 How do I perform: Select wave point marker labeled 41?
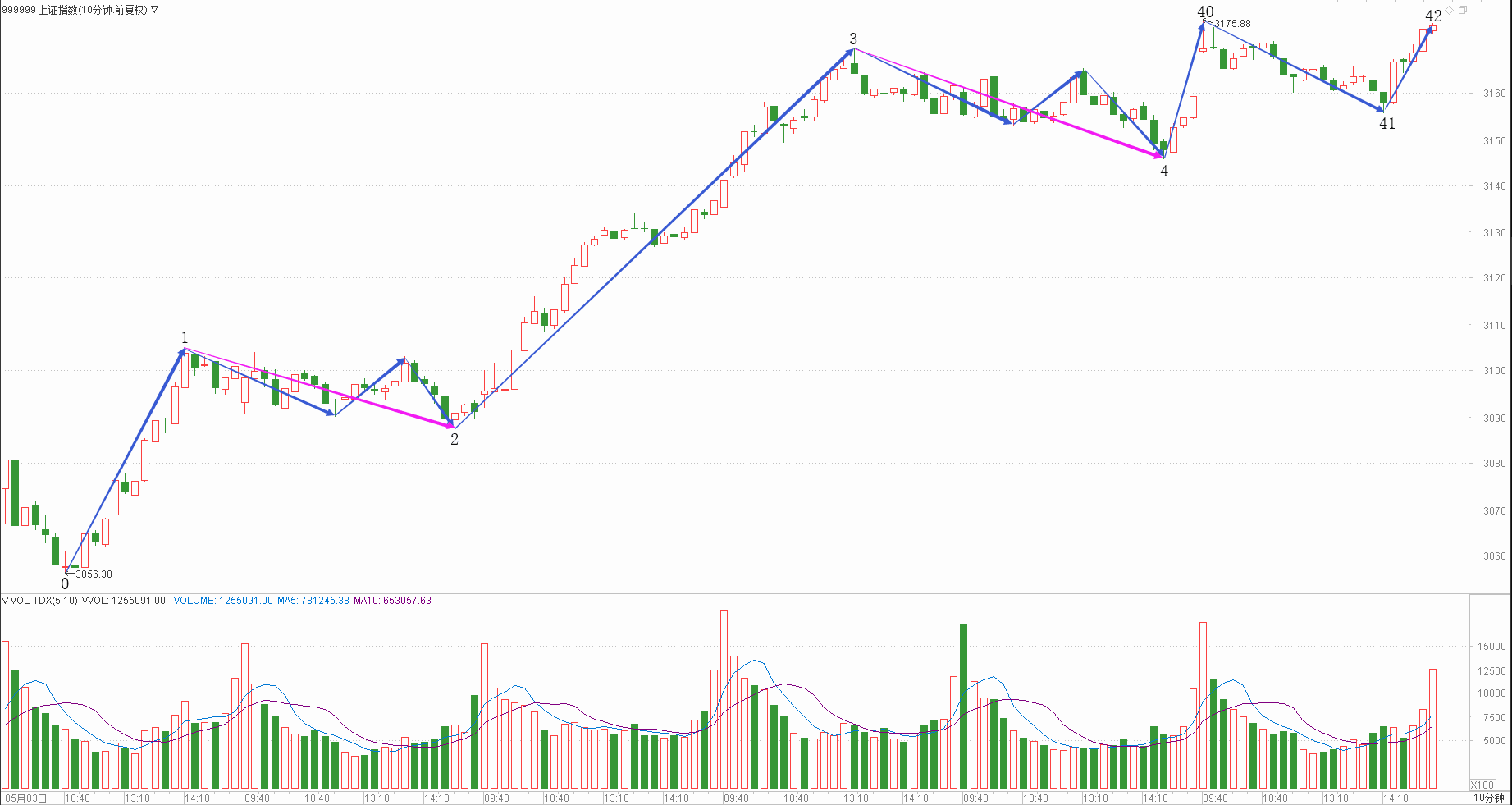1387,124
